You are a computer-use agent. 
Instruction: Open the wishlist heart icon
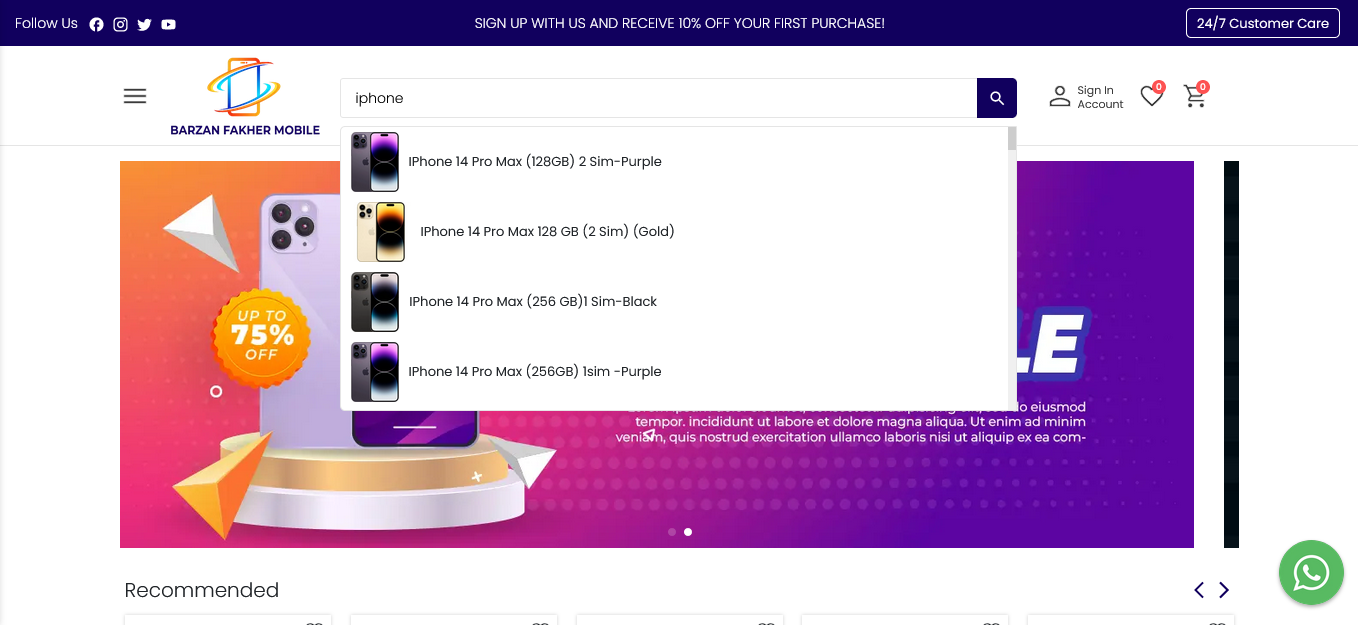point(1152,95)
